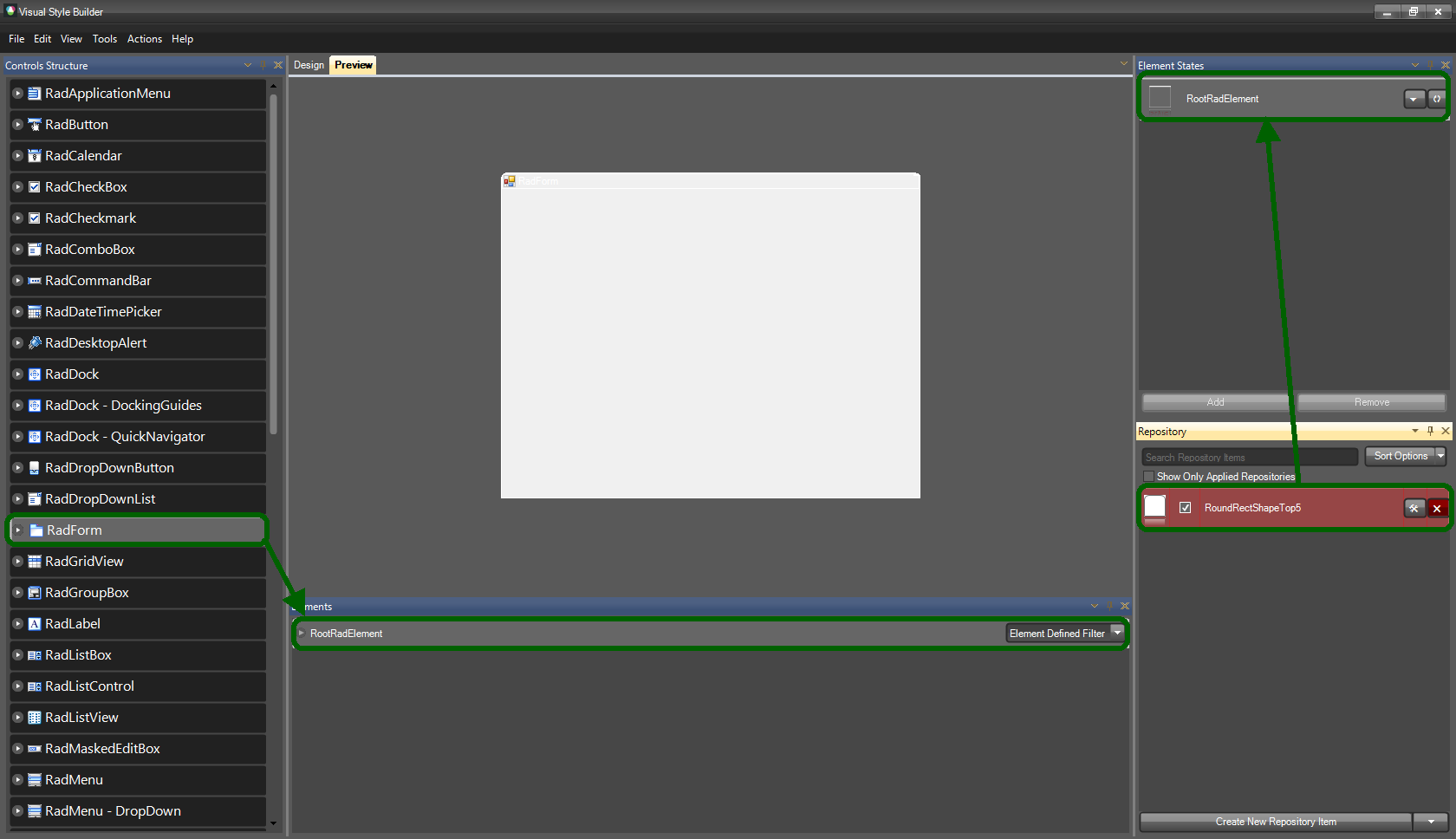Switch to the Preview tab
This screenshot has width=1456, height=839.
click(x=354, y=65)
